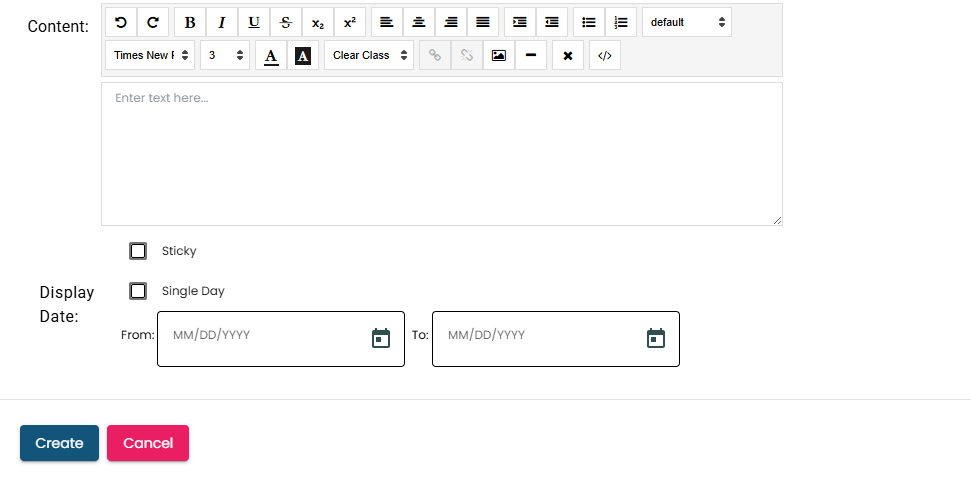Open the default format dropdown
The image size is (971, 484).
[x=686, y=22]
